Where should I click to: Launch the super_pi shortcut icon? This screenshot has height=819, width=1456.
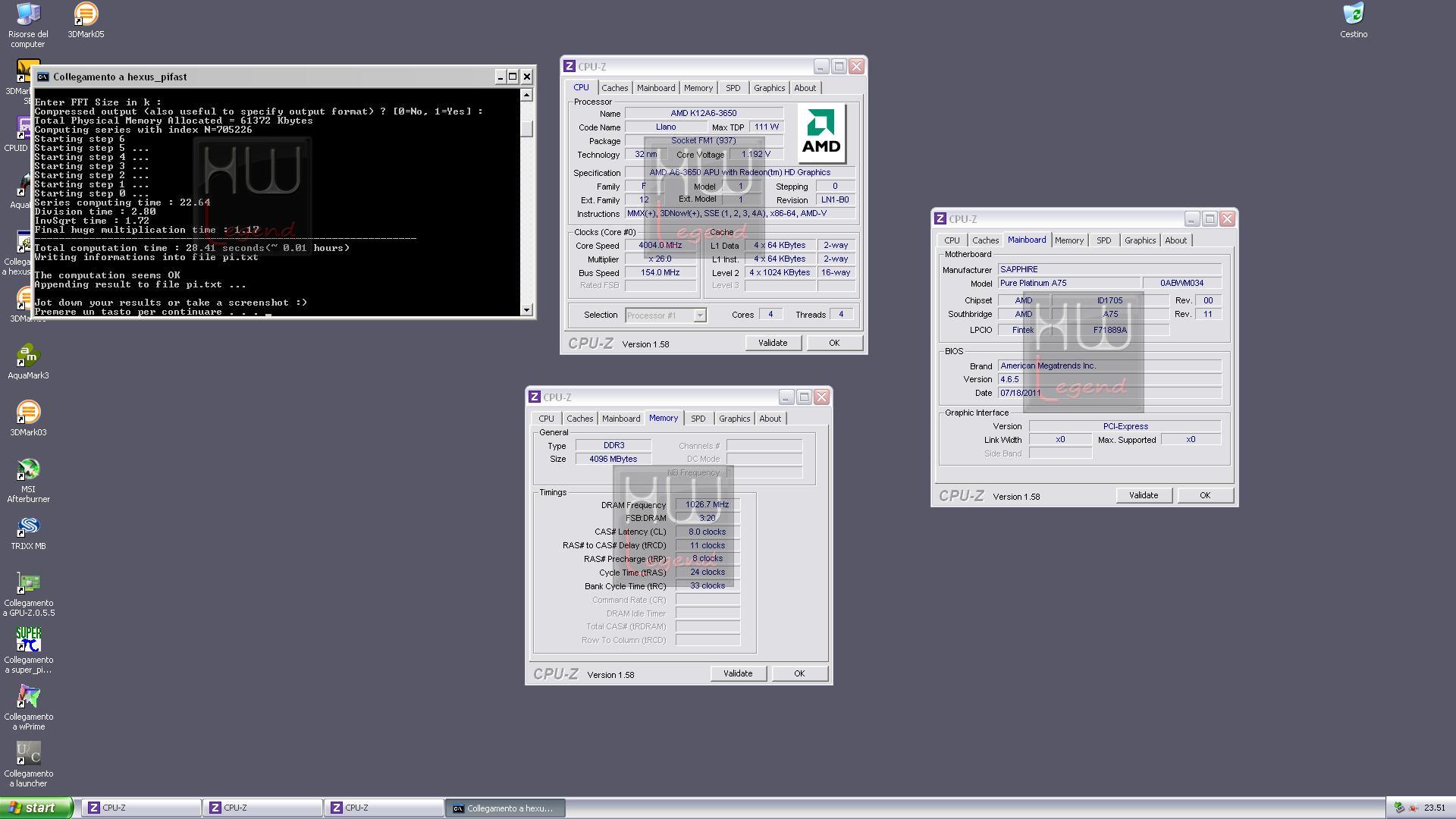28,651
